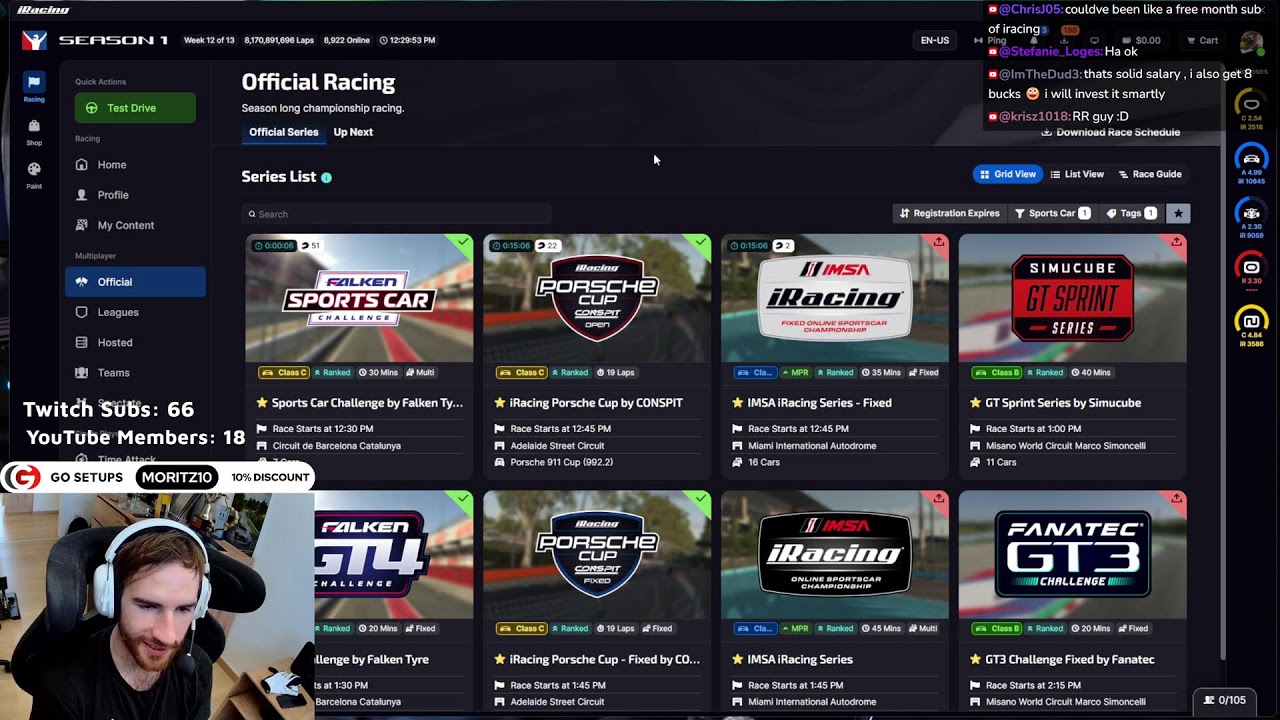
Task: Click the green Test Drive button
Action: 135,108
